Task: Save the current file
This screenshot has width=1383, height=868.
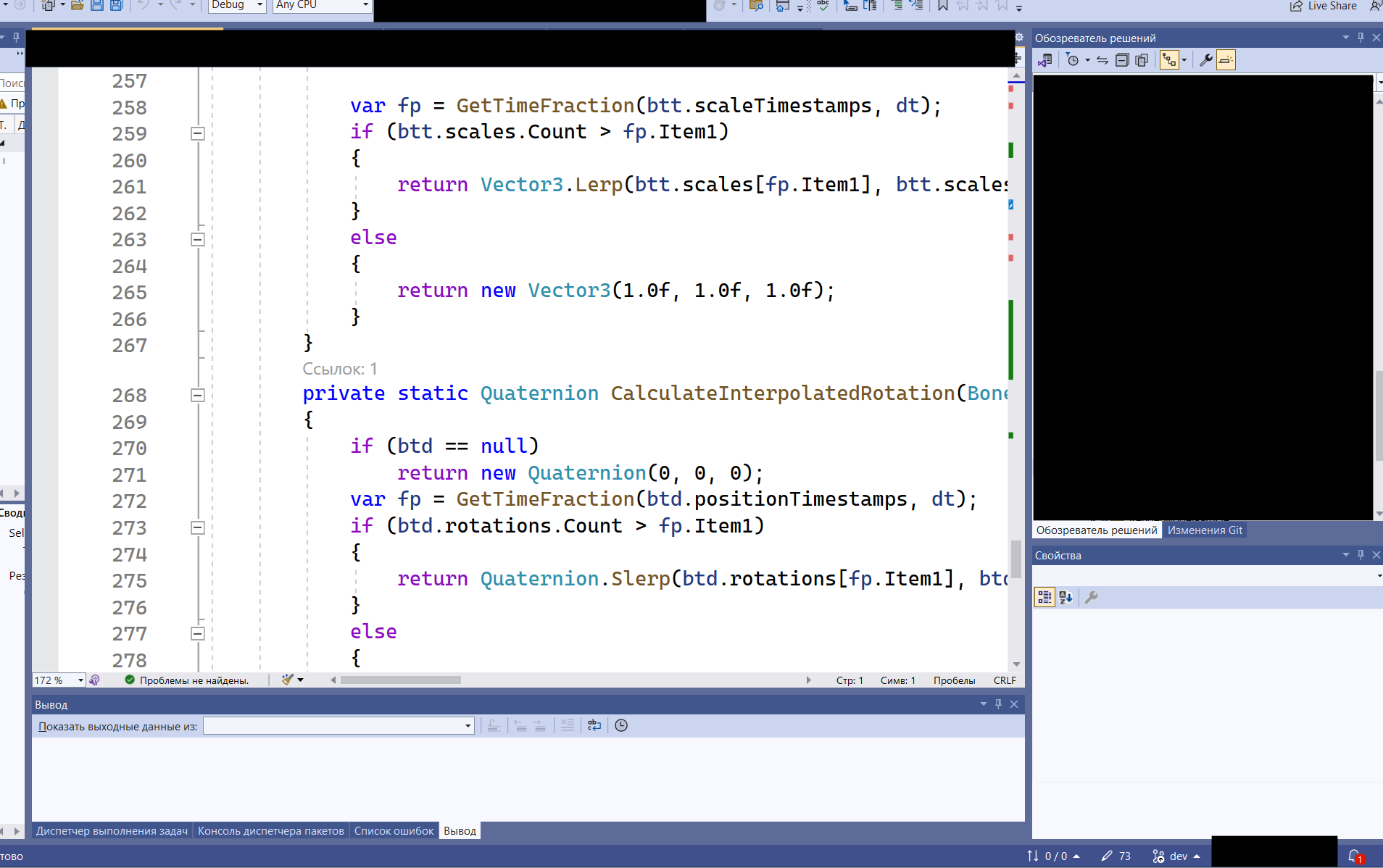Action: click(x=96, y=5)
